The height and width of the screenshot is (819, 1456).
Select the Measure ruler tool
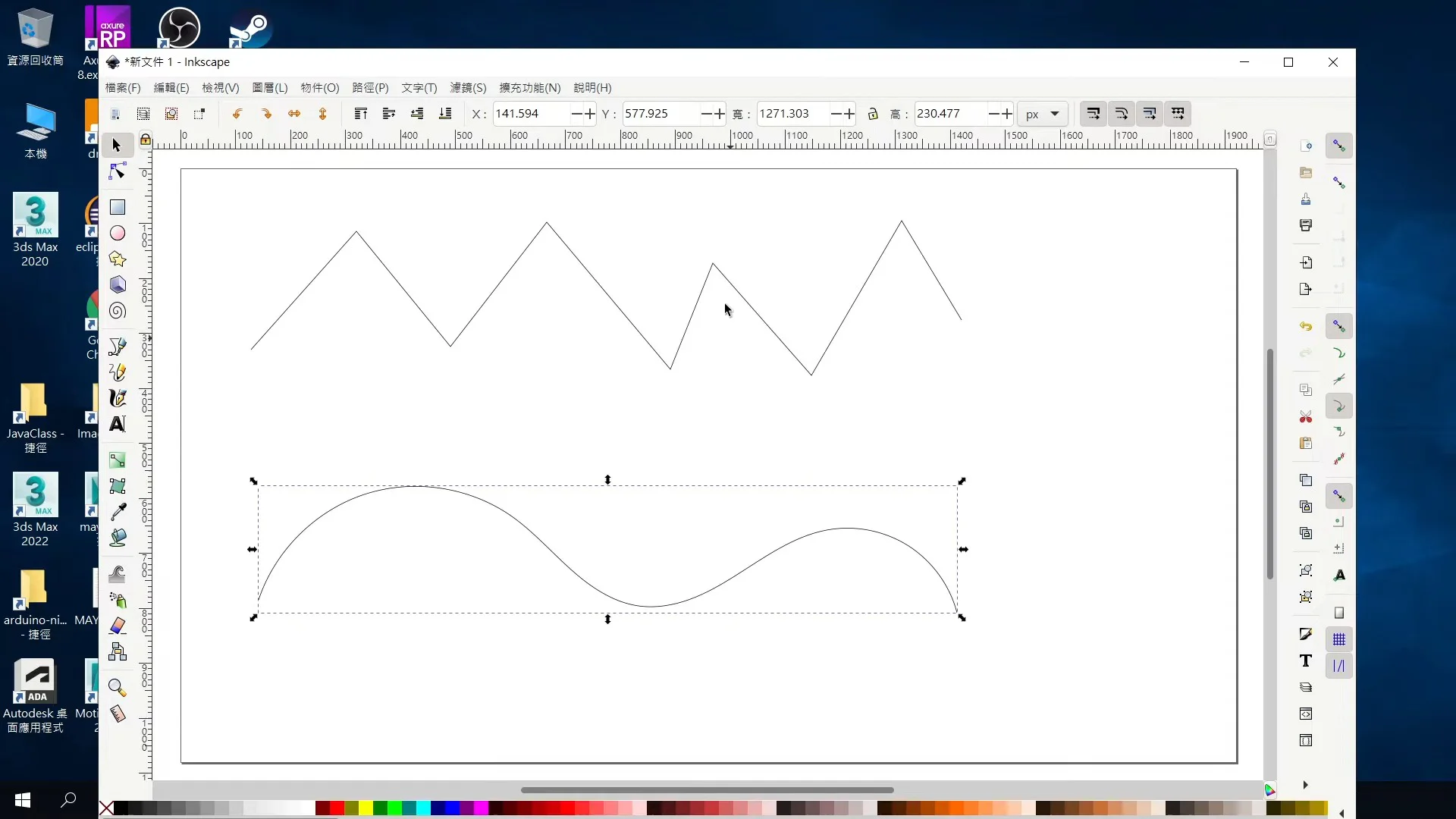117,714
